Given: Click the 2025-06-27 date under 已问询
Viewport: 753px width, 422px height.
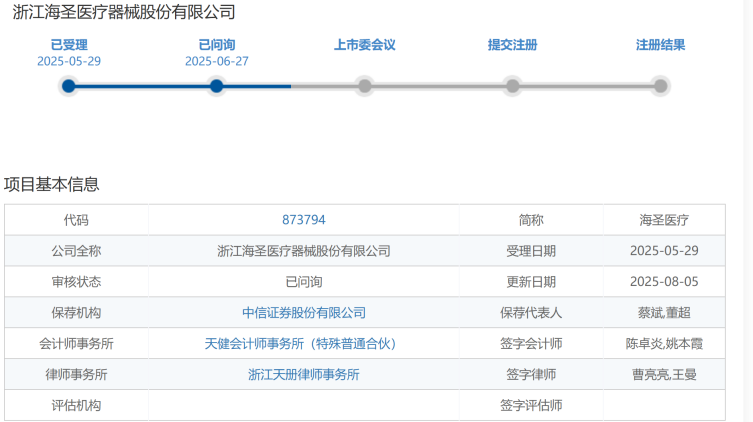Looking at the screenshot, I should (x=217, y=61).
